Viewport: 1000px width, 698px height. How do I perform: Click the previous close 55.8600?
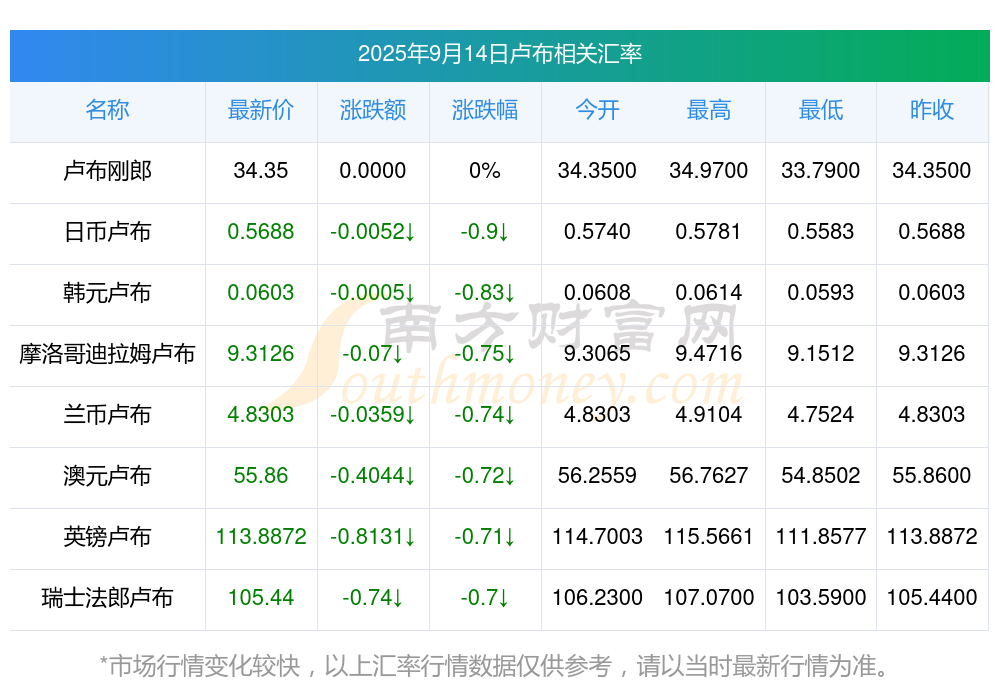coord(932,476)
